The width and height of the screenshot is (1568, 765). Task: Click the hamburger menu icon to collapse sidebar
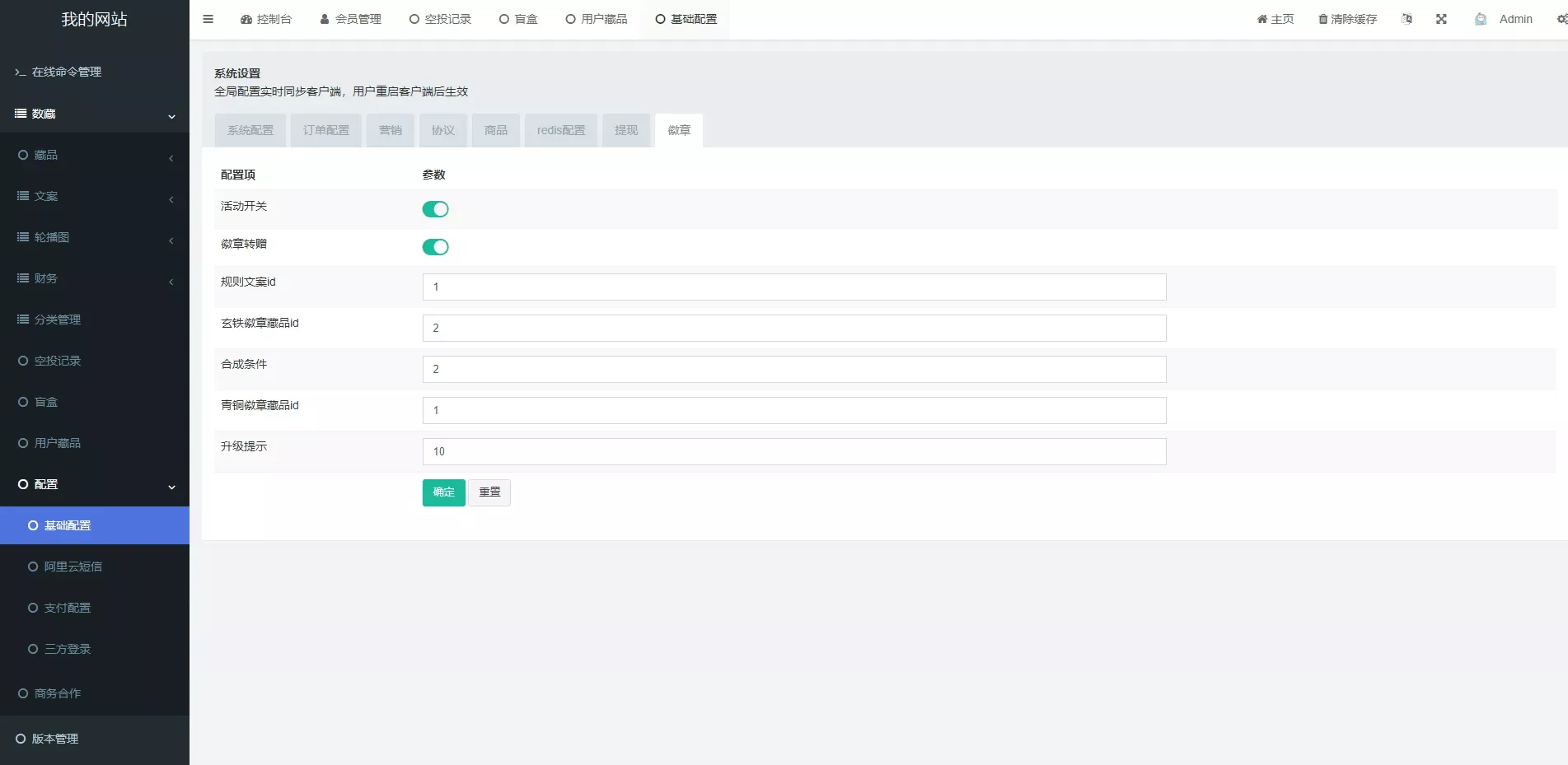(x=208, y=18)
